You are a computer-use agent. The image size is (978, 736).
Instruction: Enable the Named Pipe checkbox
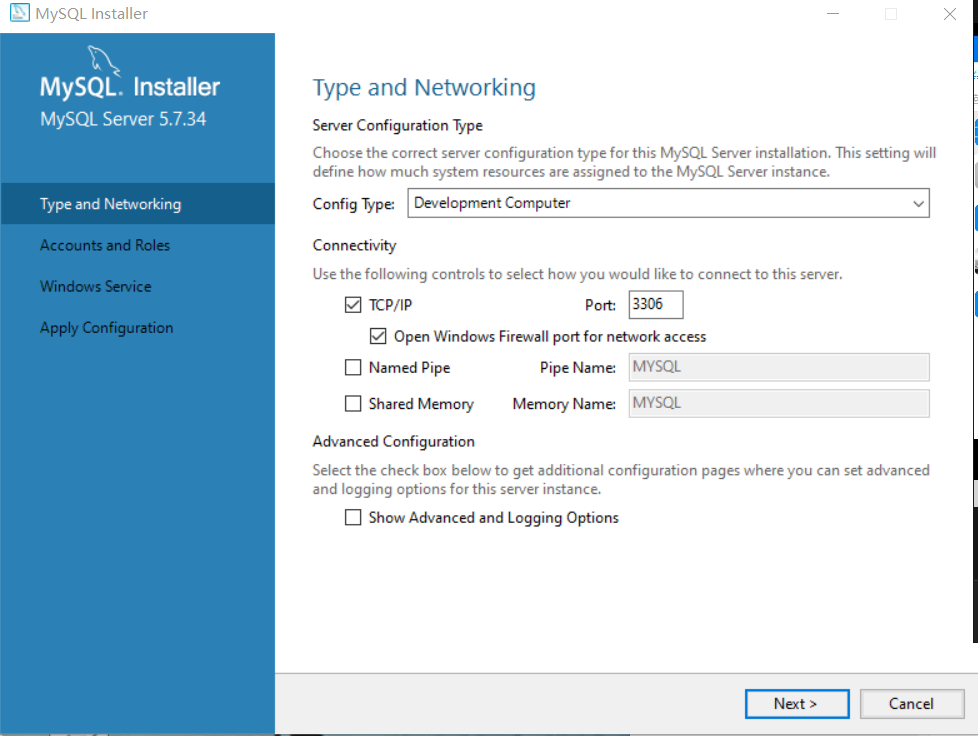point(353,367)
